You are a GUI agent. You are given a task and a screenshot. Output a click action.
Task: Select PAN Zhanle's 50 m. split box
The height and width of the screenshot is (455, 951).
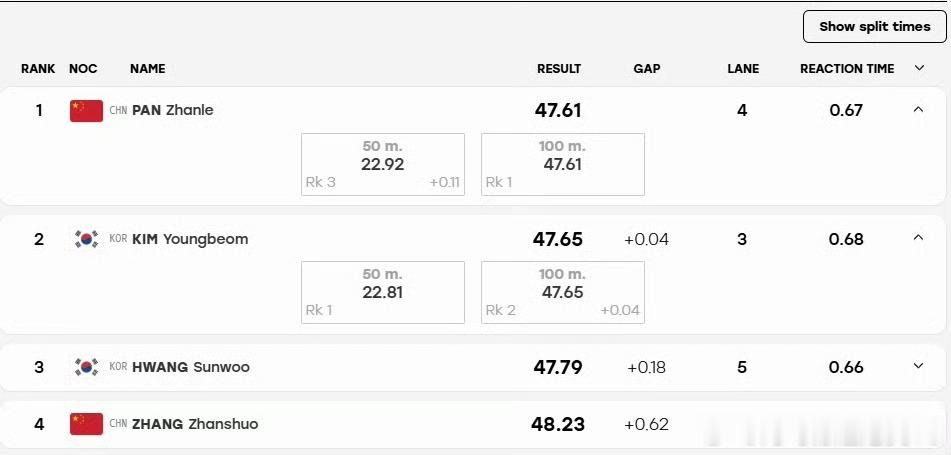[383, 164]
